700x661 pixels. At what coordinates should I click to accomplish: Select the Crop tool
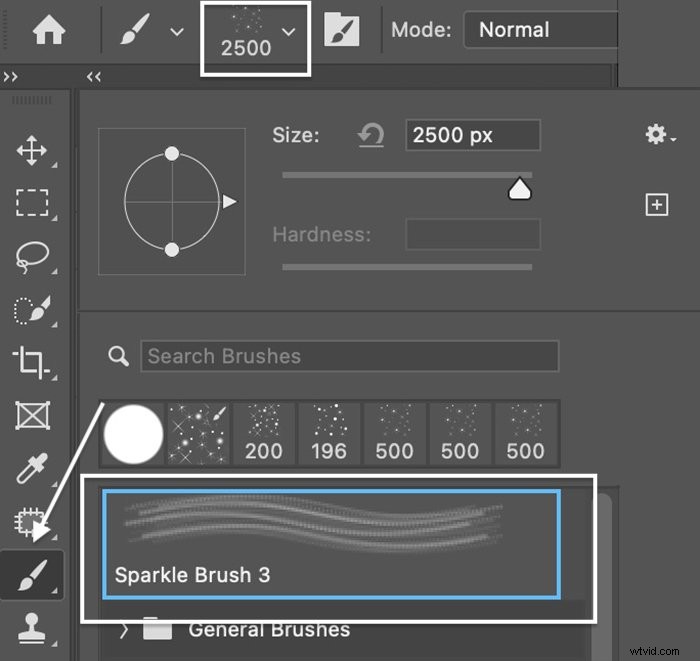(31, 362)
